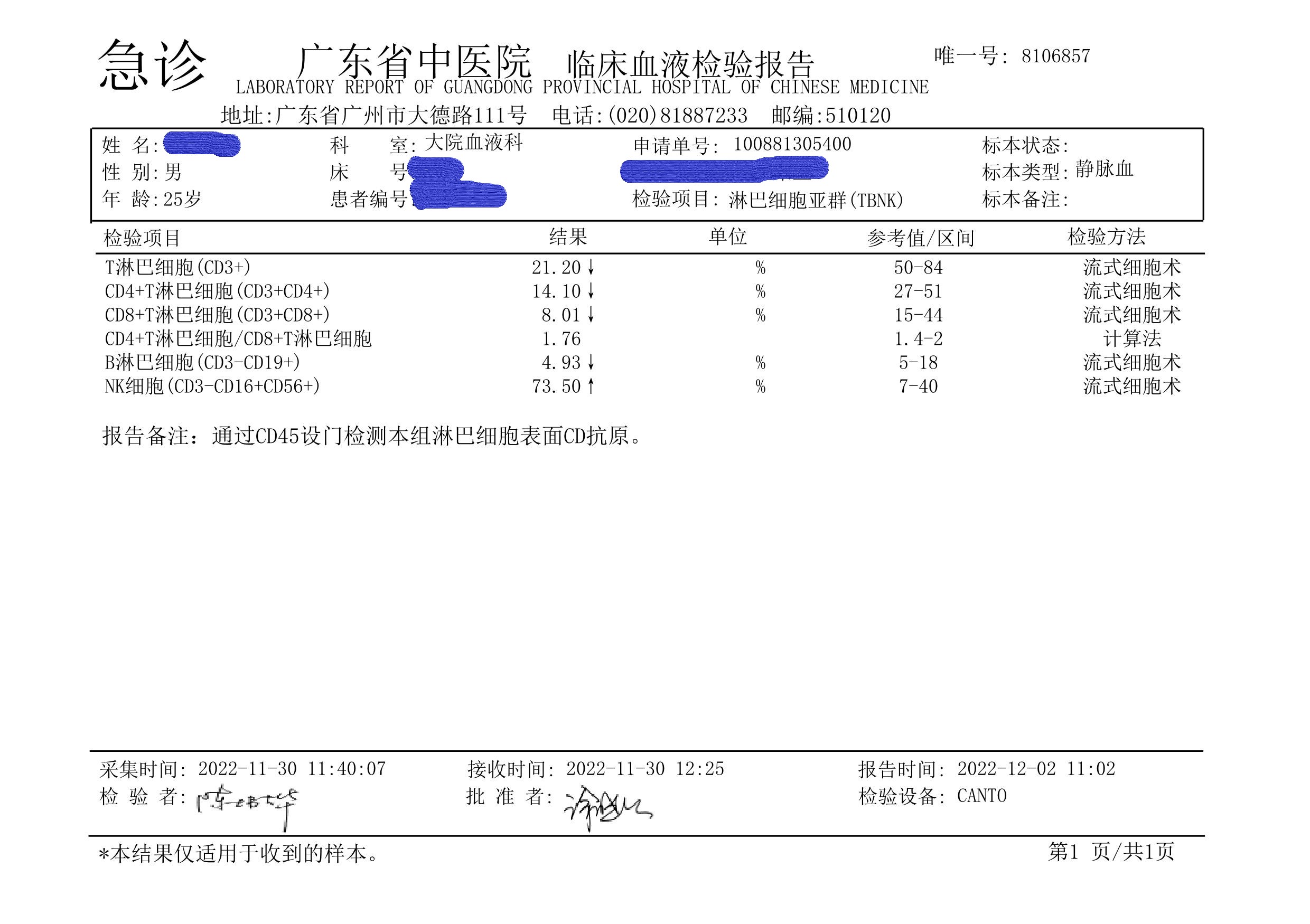The height and width of the screenshot is (924, 1310).
Task: Click the receive time 2022-11-30 12:25
Action: pyautogui.click(x=645, y=769)
